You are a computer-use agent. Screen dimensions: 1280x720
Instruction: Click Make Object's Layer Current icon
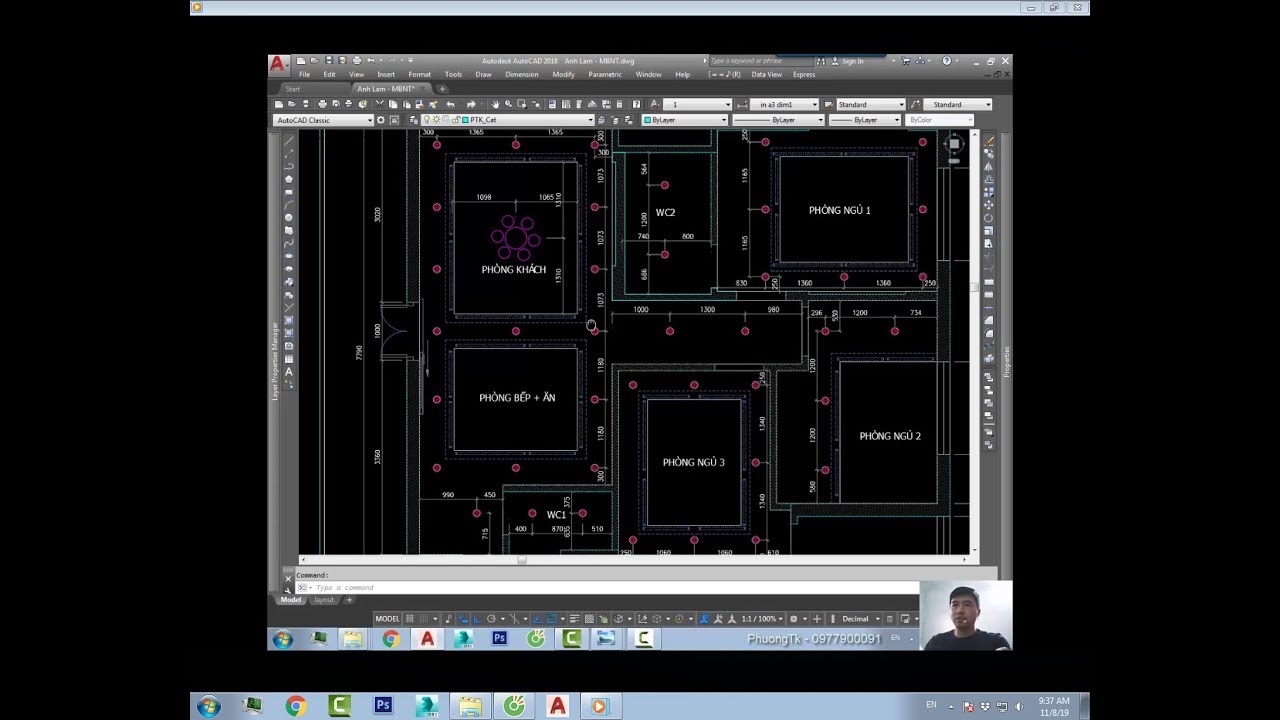point(601,120)
